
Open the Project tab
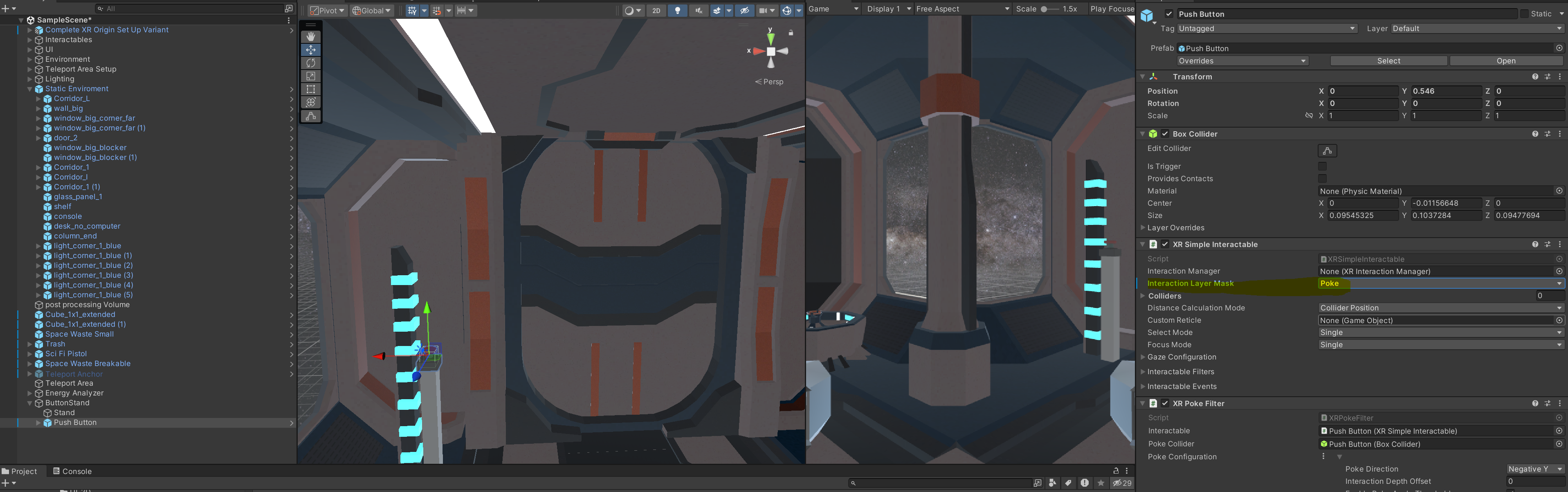20,471
